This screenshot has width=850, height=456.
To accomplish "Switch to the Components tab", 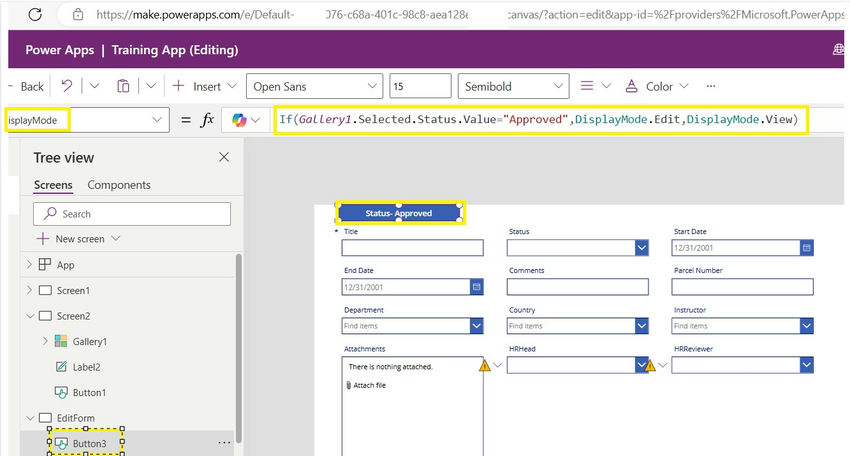I will point(119,185).
